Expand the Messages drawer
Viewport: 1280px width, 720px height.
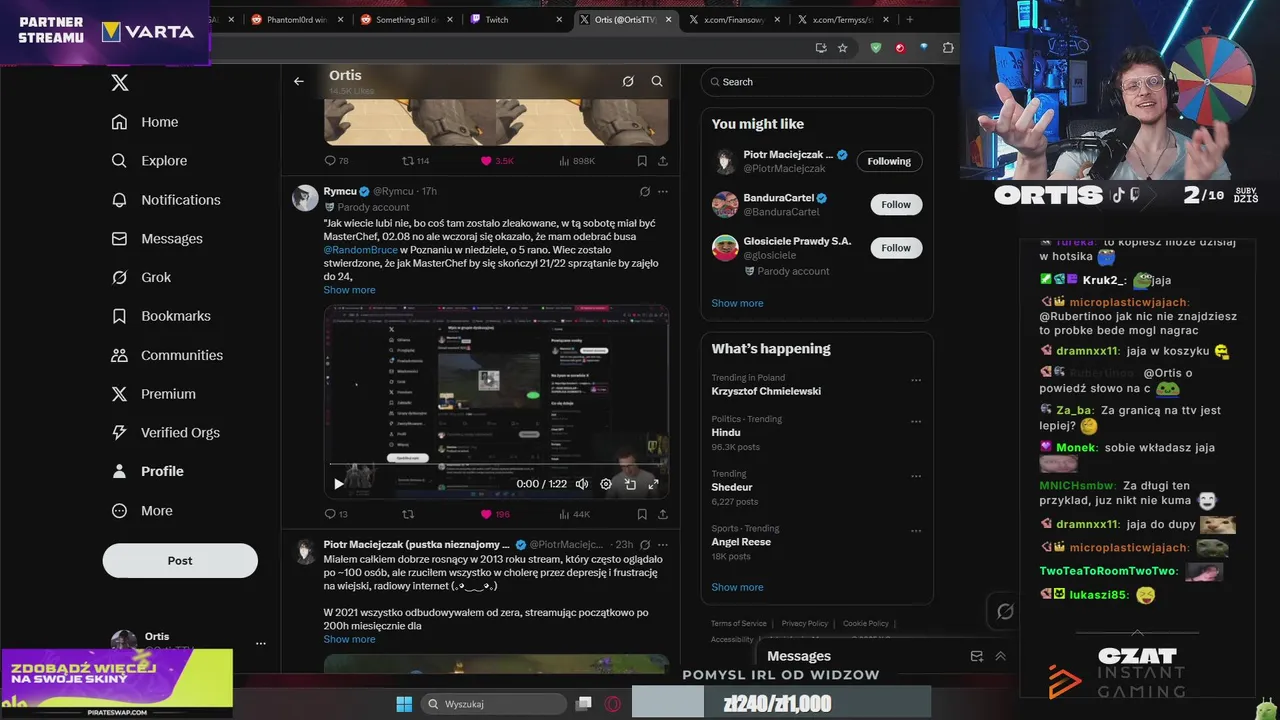click(x=1000, y=656)
